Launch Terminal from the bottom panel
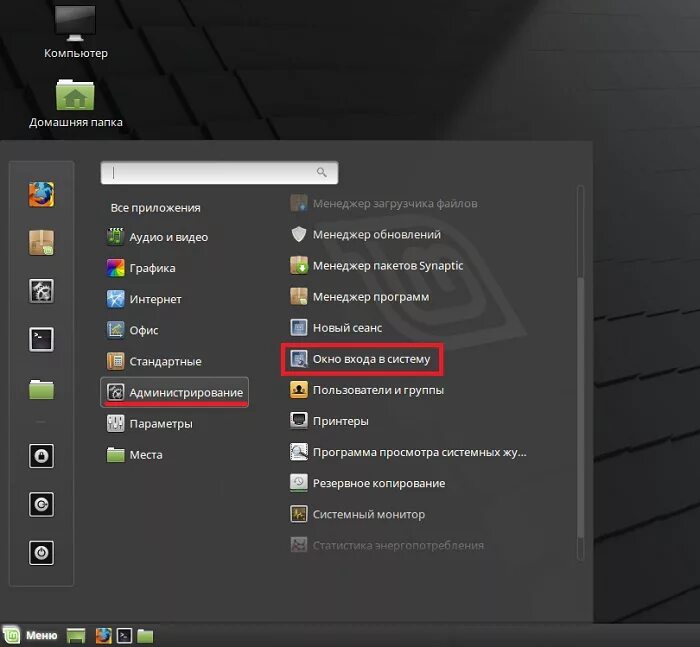The width and height of the screenshot is (700, 647). coord(124,636)
